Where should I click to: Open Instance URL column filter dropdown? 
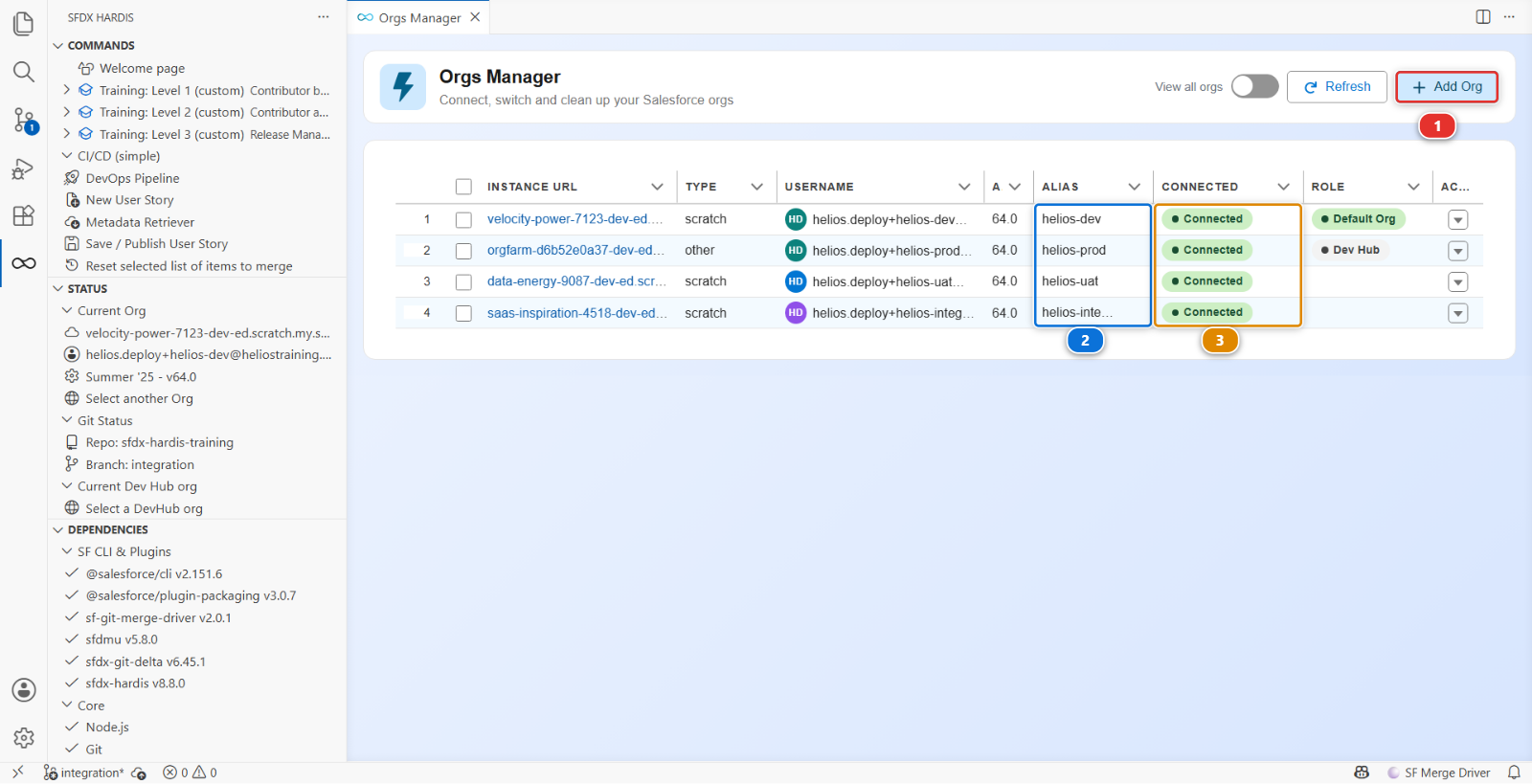(x=657, y=187)
